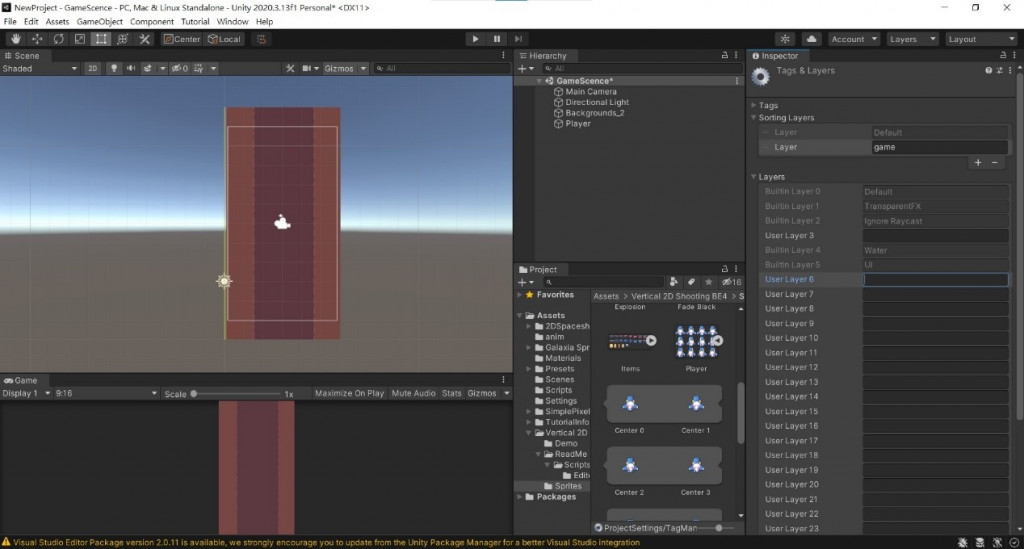The height and width of the screenshot is (549, 1024).
Task: Toggle the Scene grid visibility
Action: (199, 68)
